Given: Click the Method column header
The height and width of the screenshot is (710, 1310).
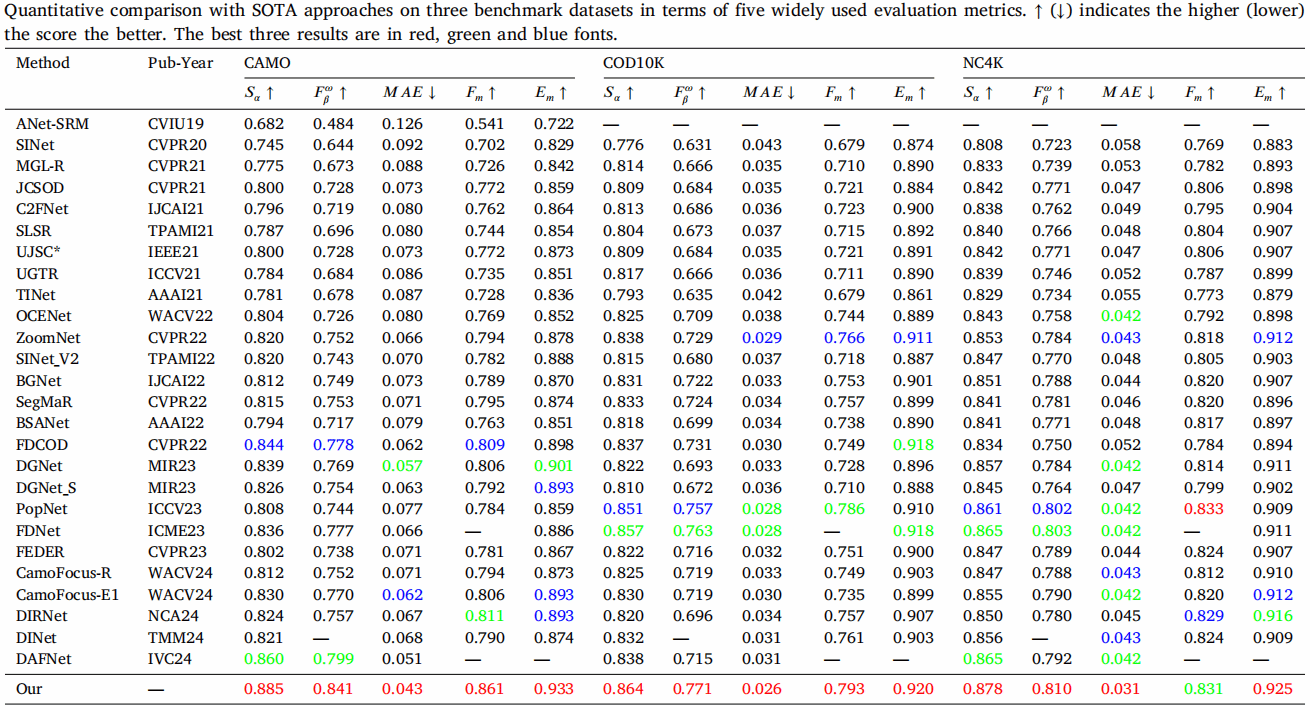Looking at the screenshot, I should (x=43, y=63).
